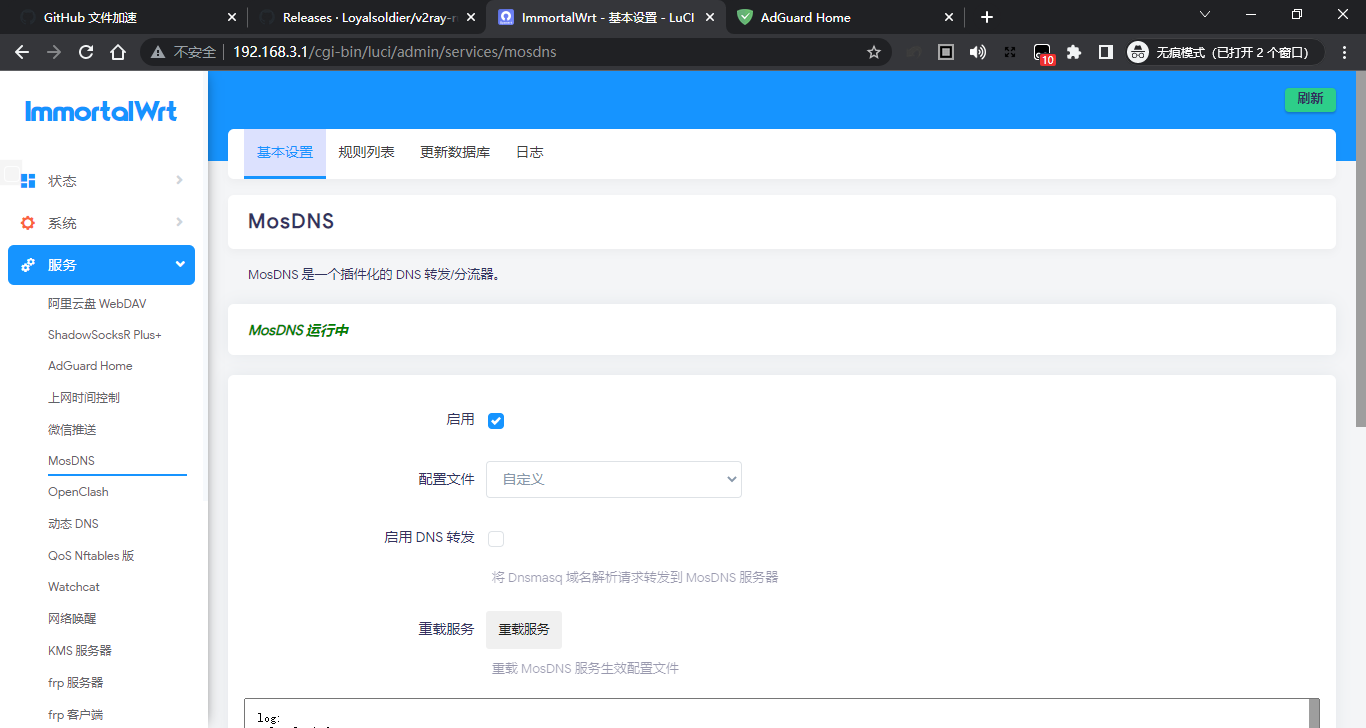1366x728 pixels.
Task: Click the green 刷新 button
Action: tap(1310, 100)
